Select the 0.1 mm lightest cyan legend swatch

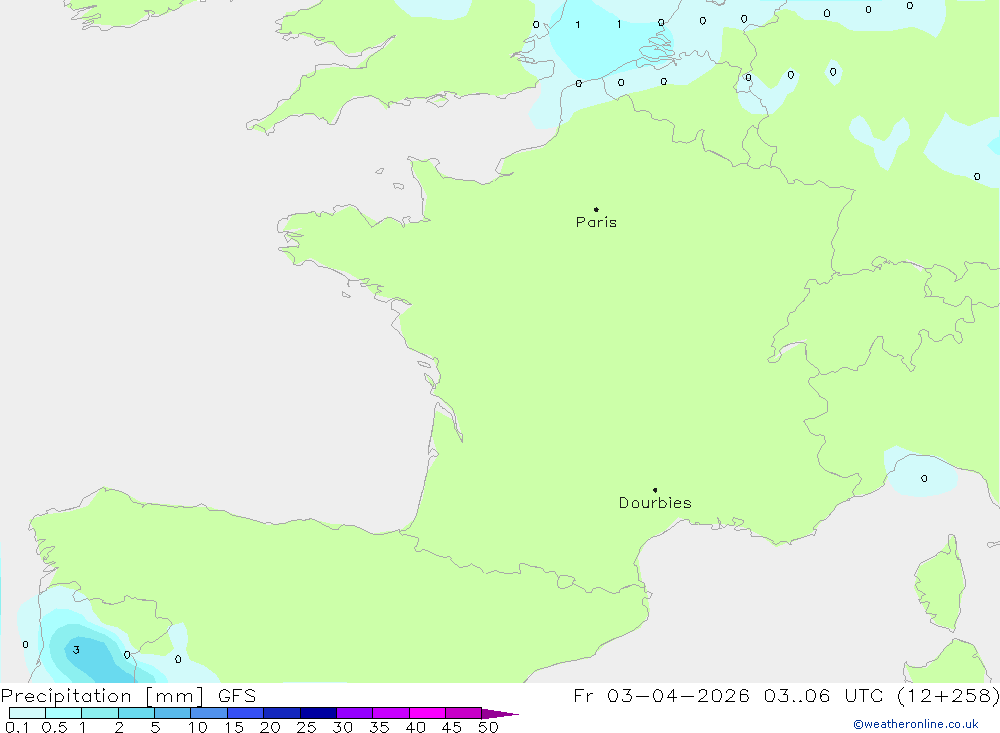tap(27, 713)
